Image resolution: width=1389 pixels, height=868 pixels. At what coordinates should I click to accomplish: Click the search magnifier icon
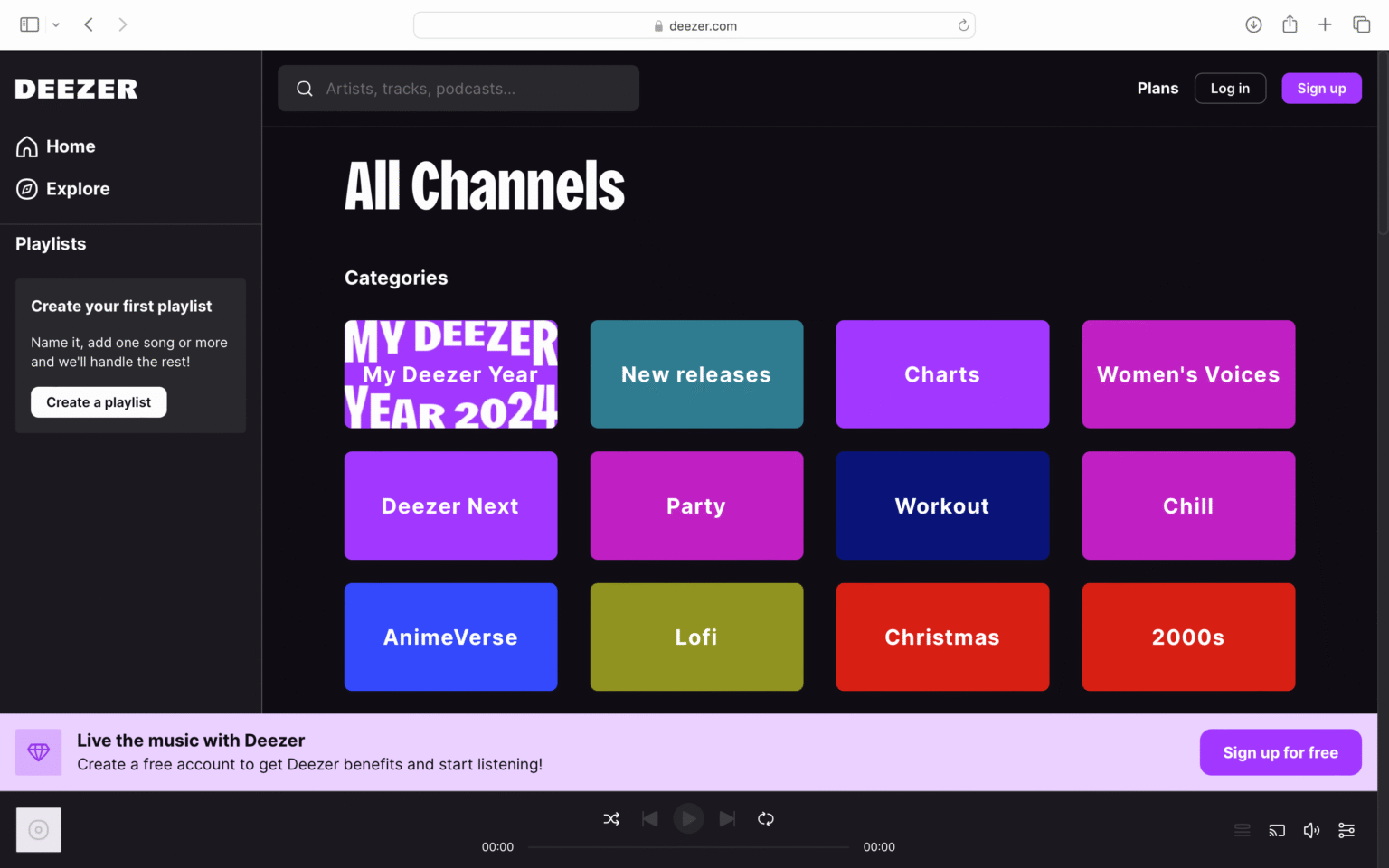[305, 88]
